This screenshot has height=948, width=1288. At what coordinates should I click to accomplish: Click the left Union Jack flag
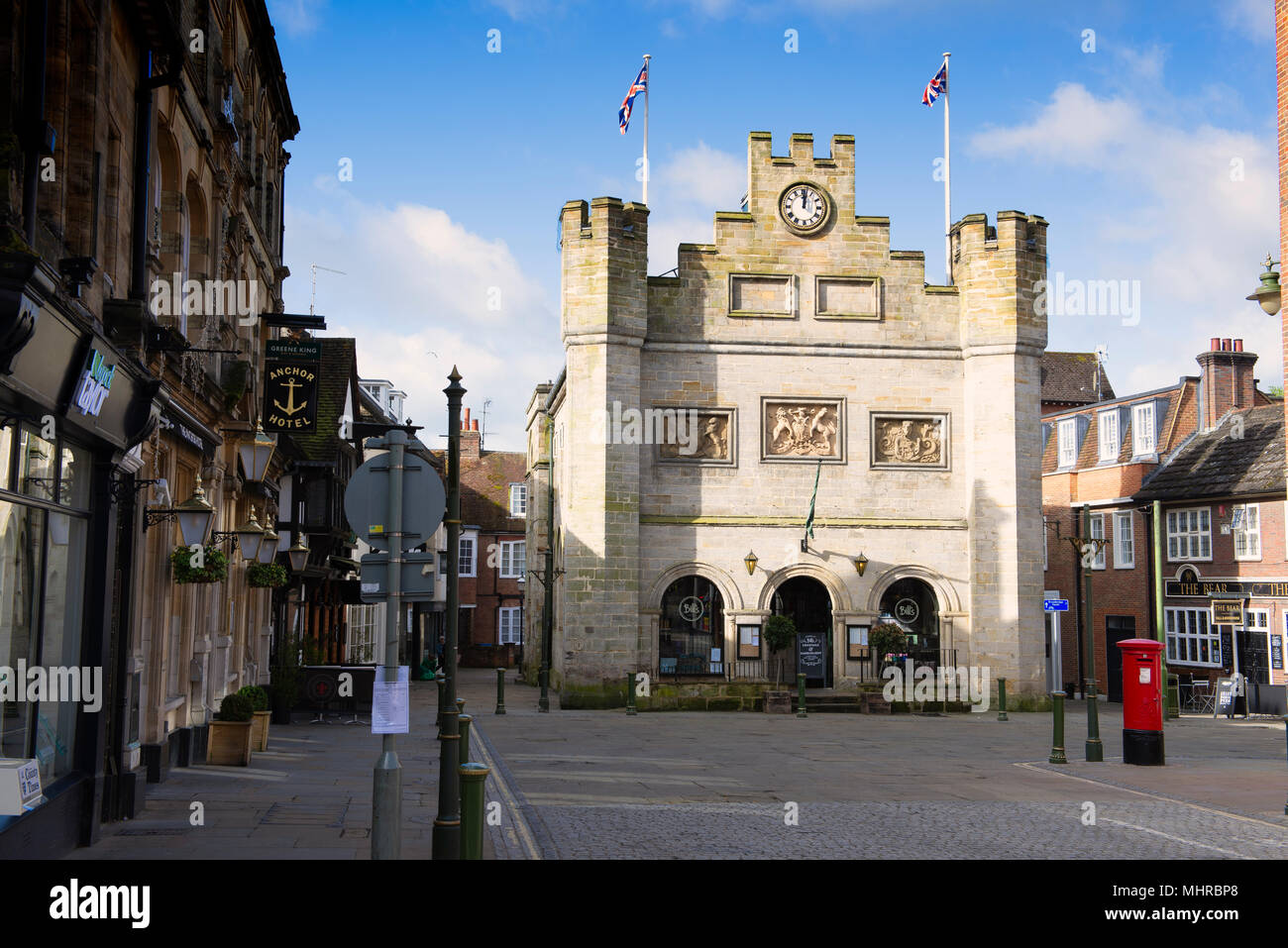pyautogui.click(x=632, y=97)
